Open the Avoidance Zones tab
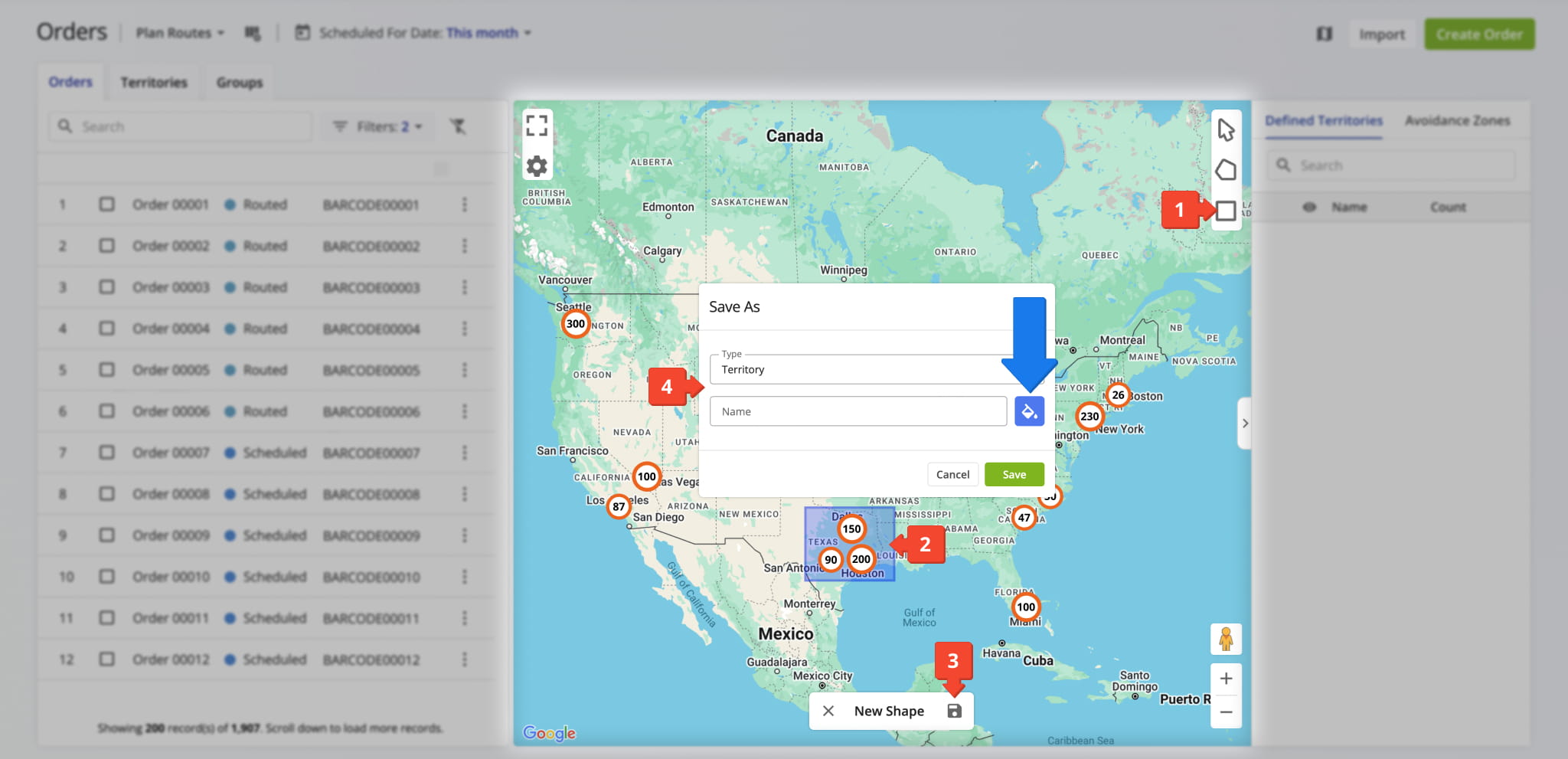Screen dimensions: 1568x759 point(1457,120)
